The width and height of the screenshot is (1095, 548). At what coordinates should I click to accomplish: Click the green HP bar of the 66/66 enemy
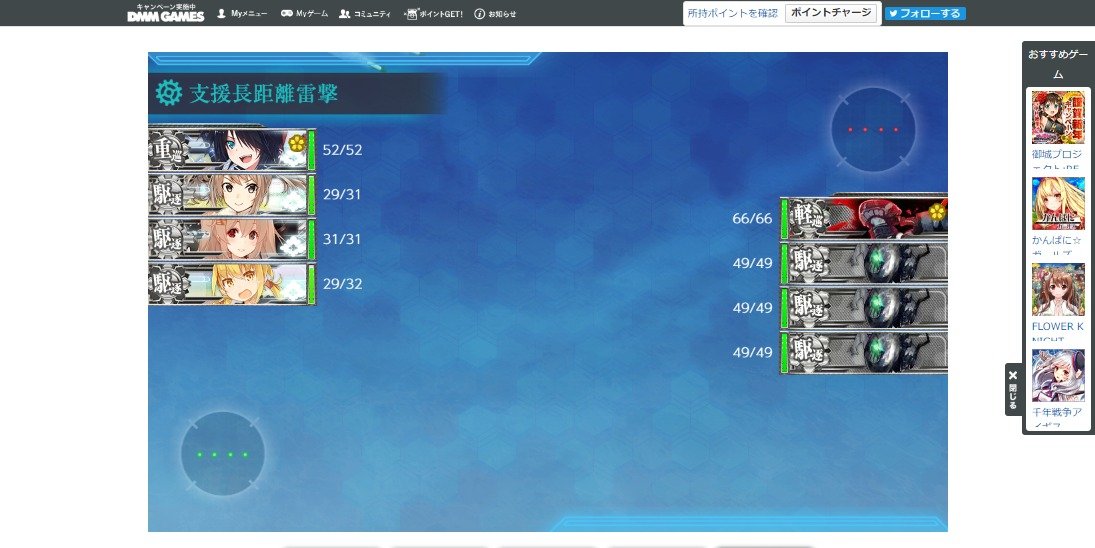click(784, 219)
